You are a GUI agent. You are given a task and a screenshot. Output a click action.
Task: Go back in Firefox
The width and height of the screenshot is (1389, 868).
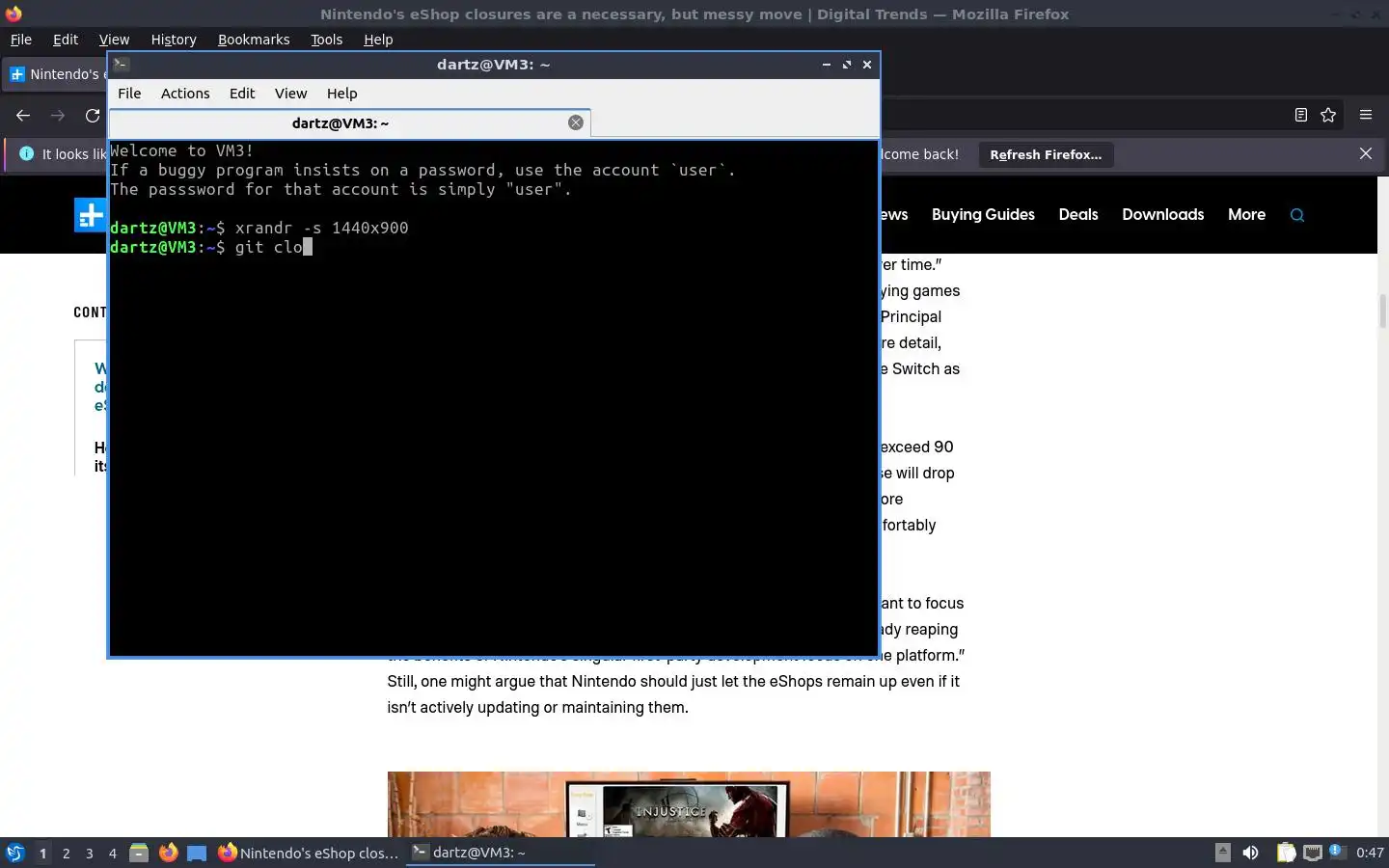tap(23, 115)
